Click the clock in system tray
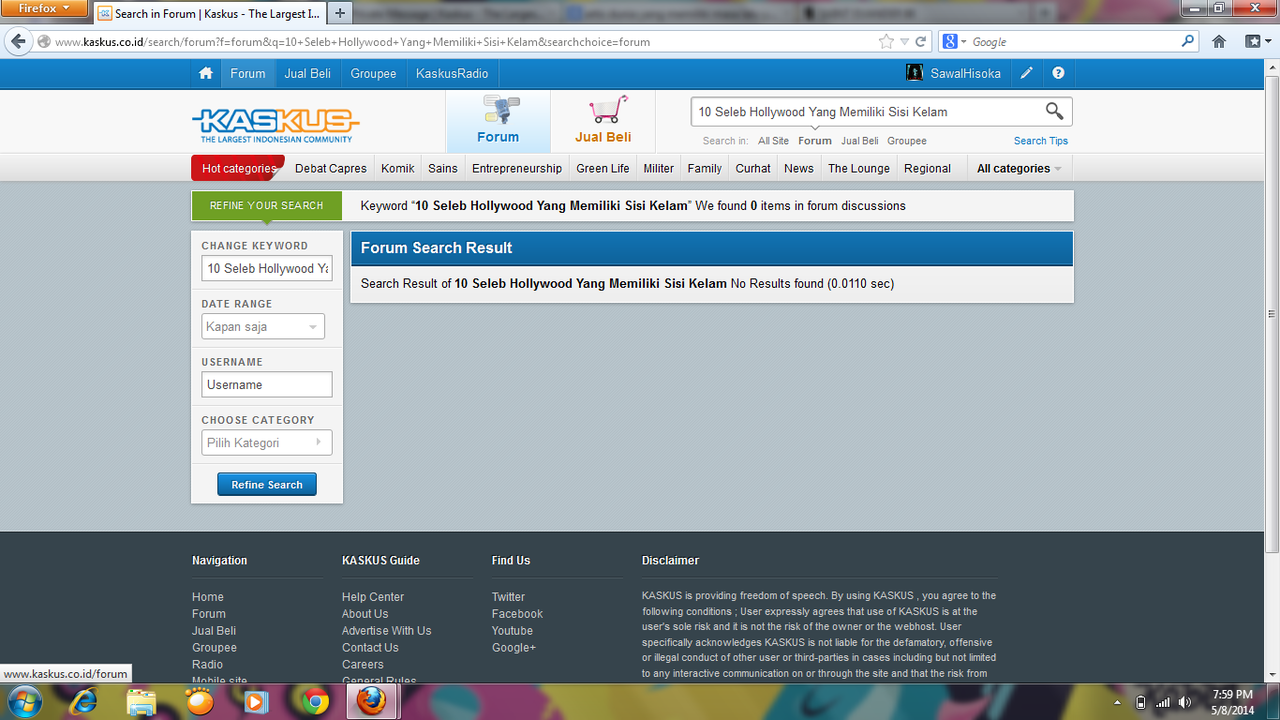1280x720 pixels. pos(1231,702)
